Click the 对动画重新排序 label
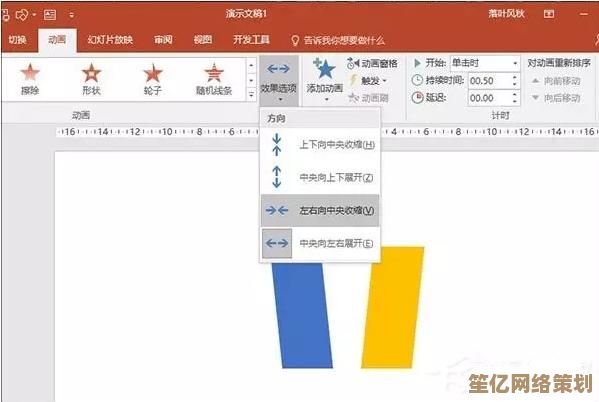Screen dimensions: 599x402 559,63
